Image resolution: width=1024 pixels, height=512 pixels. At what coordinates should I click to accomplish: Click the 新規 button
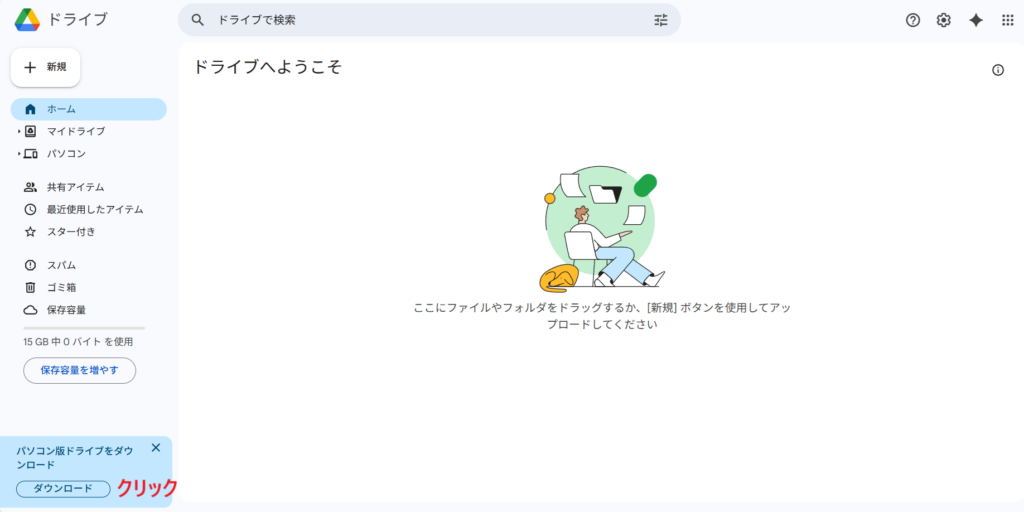[x=45, y=67]
